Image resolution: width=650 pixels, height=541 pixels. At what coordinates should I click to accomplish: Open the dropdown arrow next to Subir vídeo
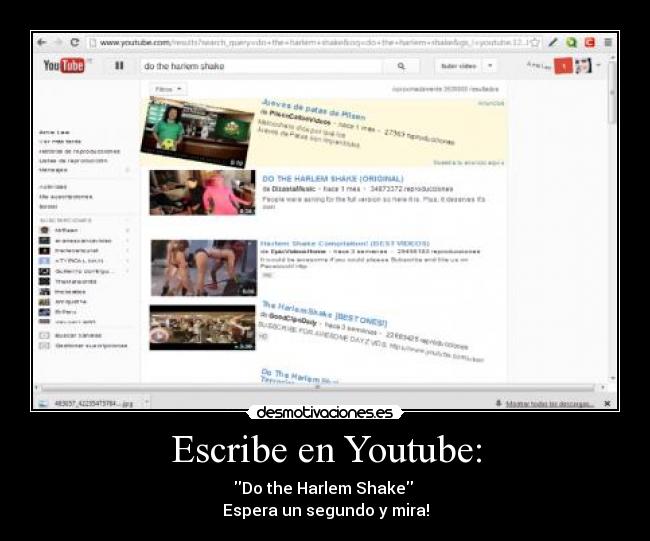pyautogui.click(x=490, y=66)
